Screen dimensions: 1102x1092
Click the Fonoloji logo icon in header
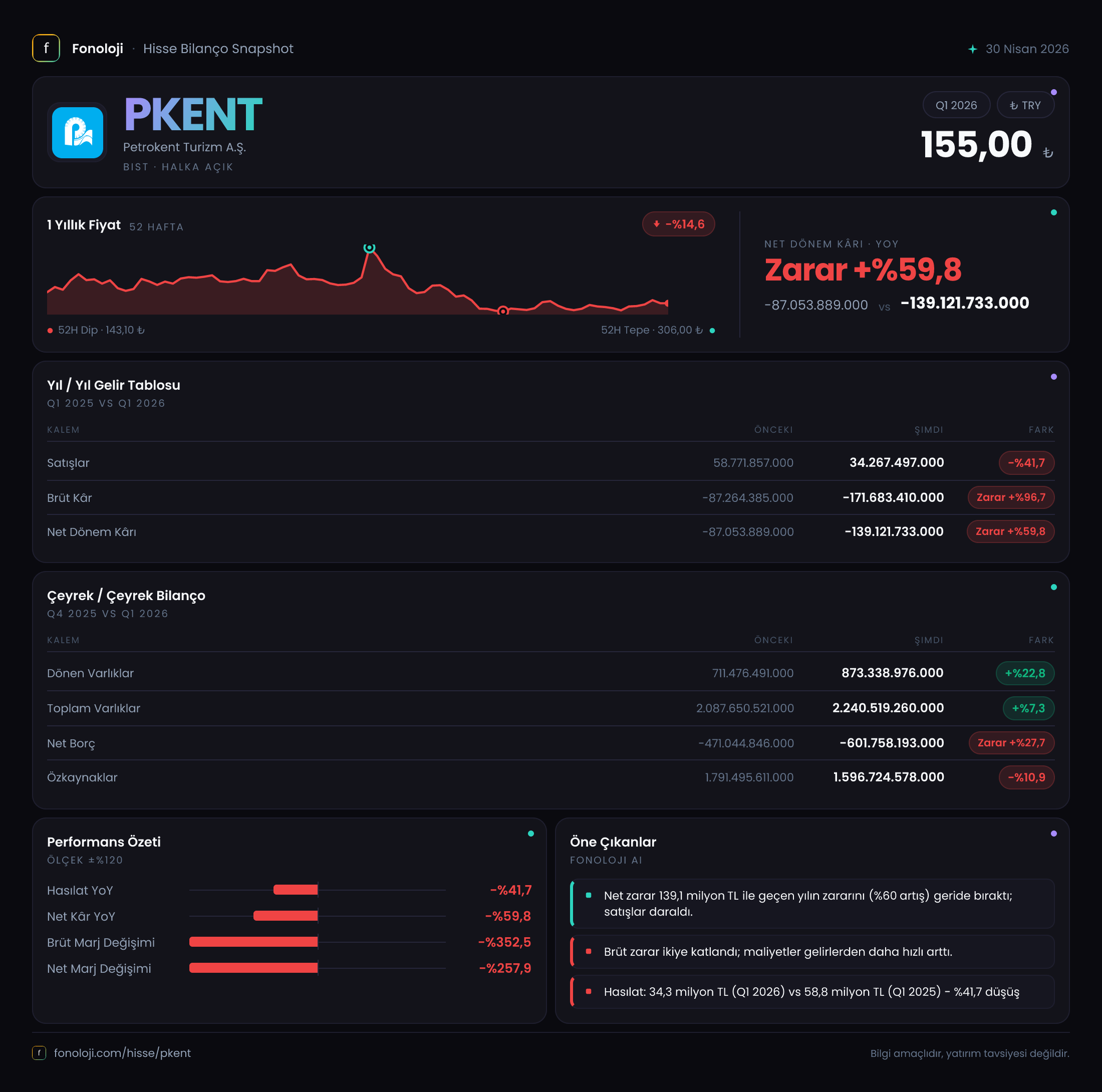(46, 49)
